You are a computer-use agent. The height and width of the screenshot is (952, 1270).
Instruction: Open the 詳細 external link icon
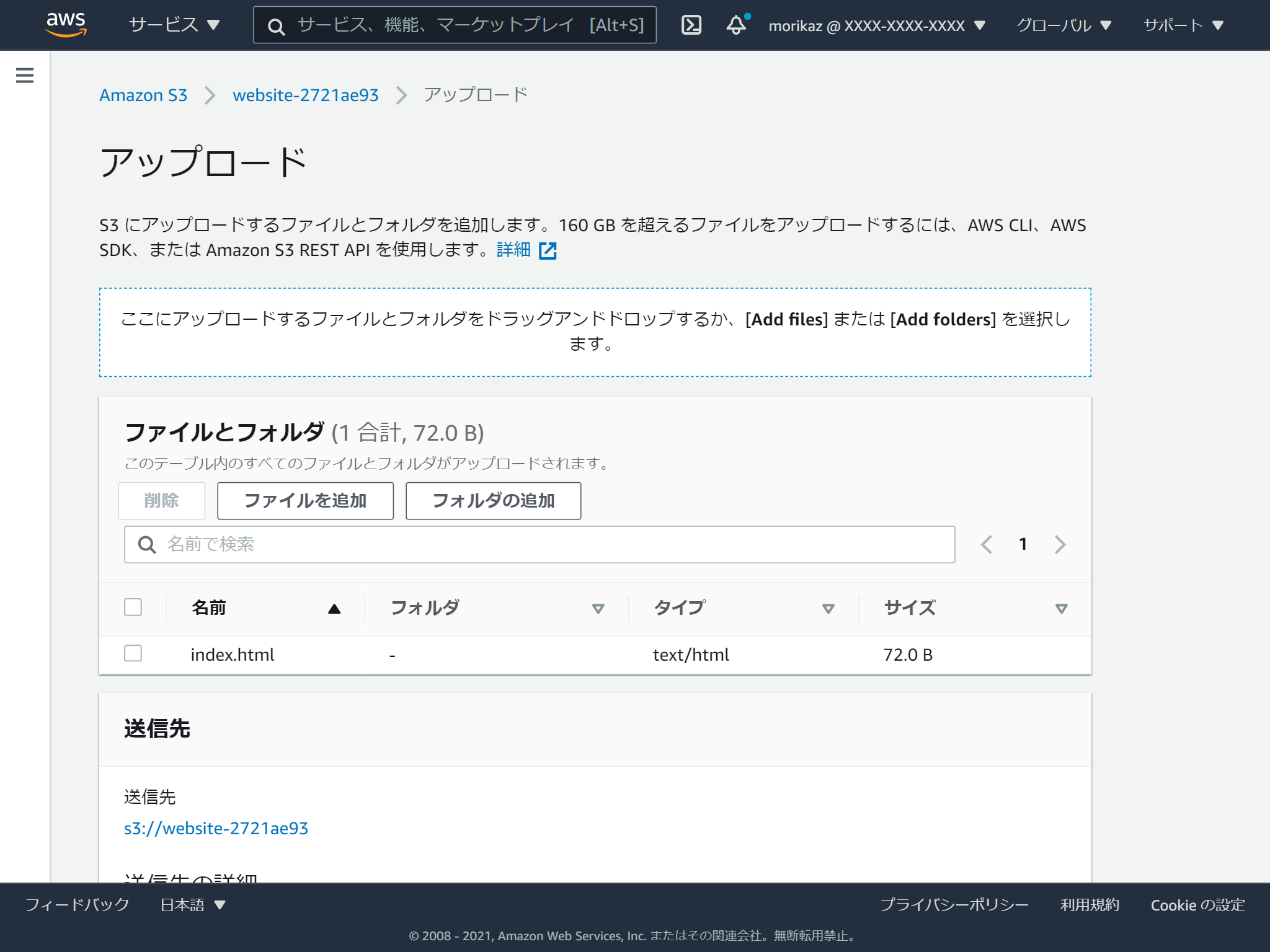[548, 250]
